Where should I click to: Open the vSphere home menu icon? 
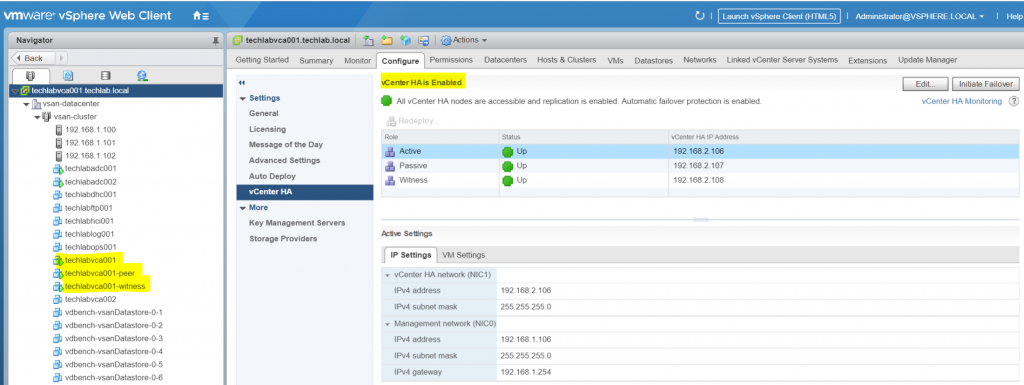(x=200, y=16)
